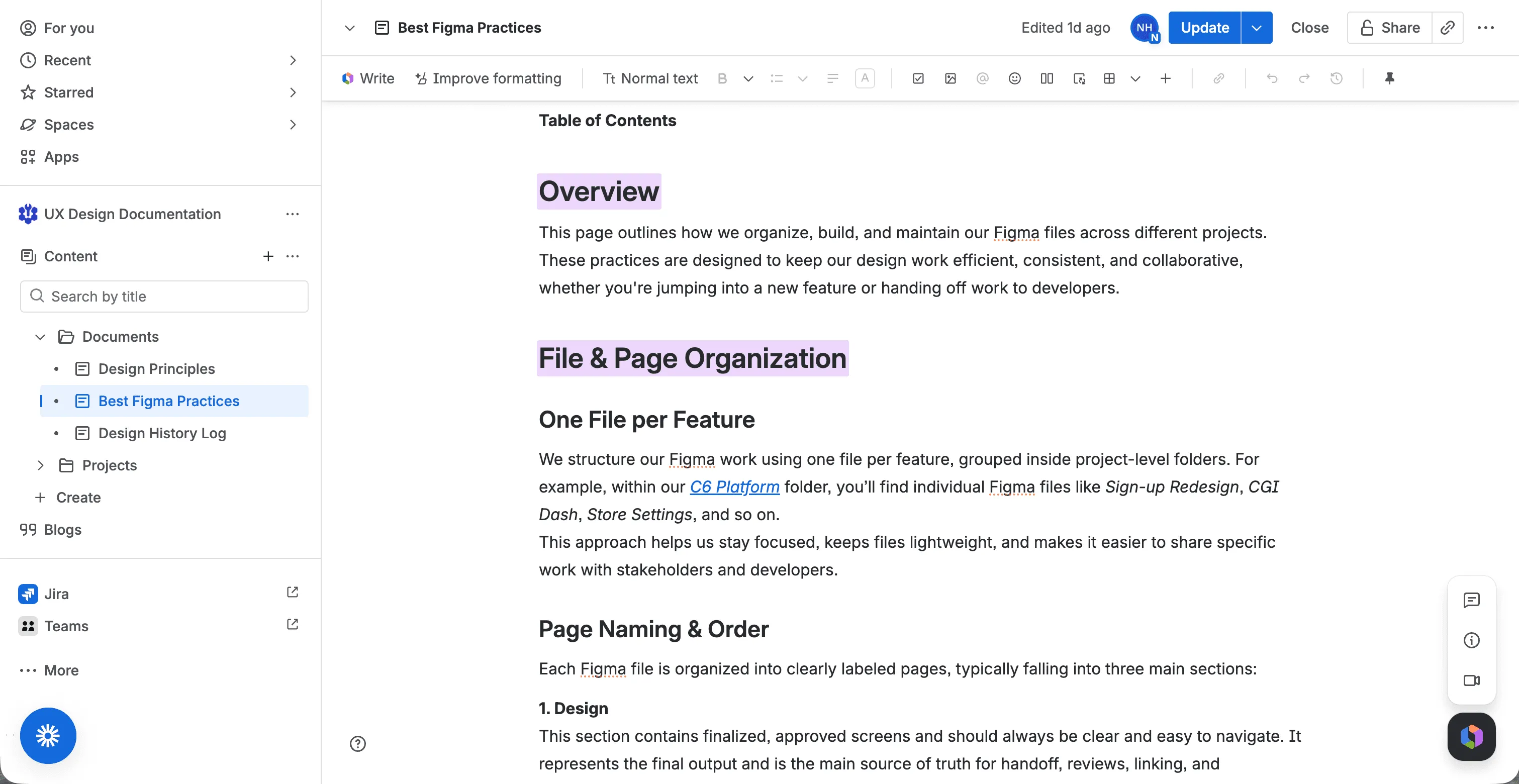Open the Update button dropdown arrow

1257,28
